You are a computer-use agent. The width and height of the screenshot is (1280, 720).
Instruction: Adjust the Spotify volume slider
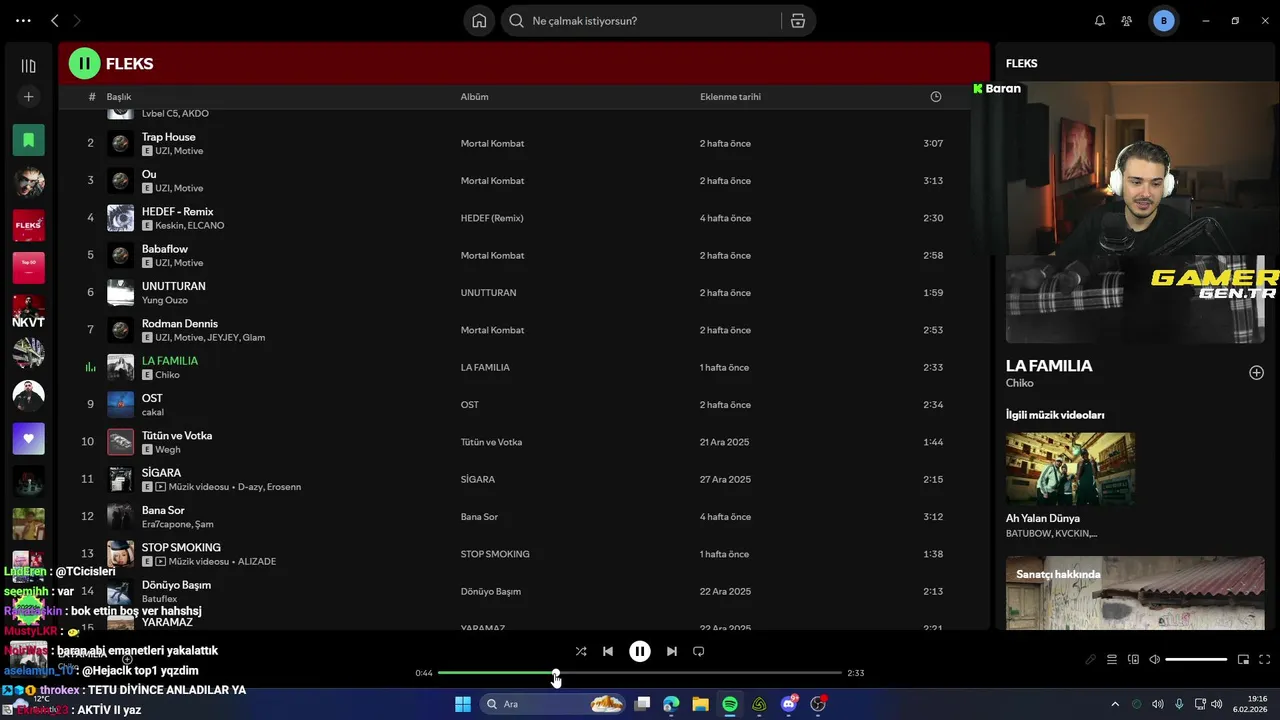1196,660
